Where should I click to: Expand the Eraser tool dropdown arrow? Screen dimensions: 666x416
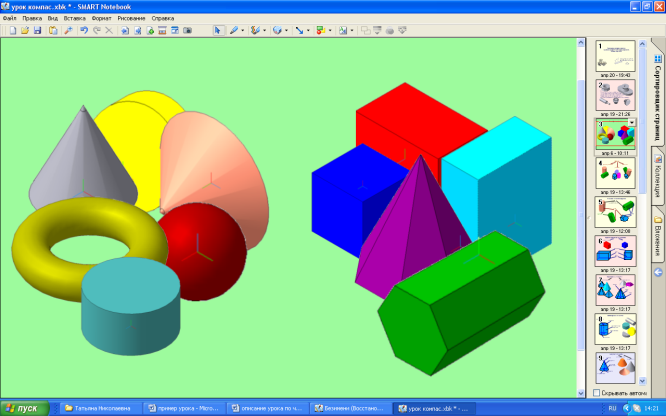point(286,31)
